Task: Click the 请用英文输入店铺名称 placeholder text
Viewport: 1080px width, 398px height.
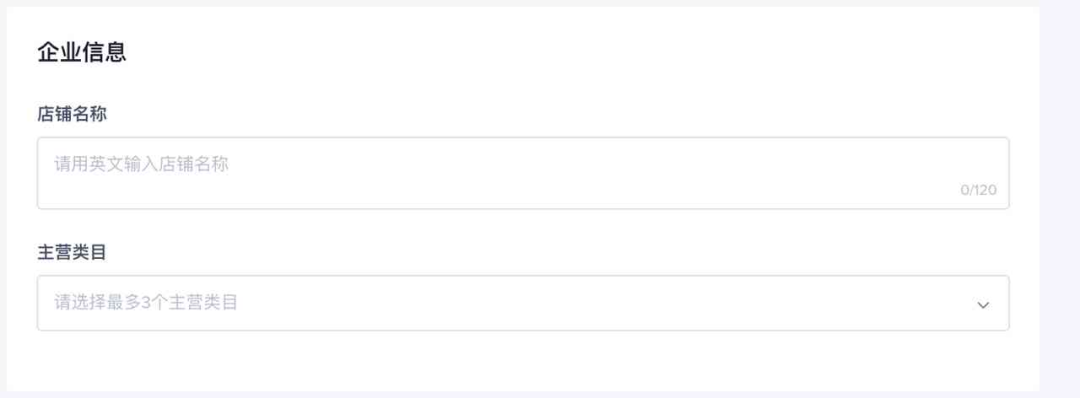Action: (x=141, y=165)
